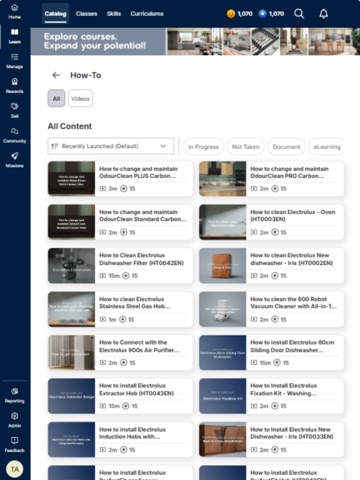Open Clean Electrolux Dishwasher Filter HT0042EN course
This screenshot has height=480, width=360.
[120, 266]
